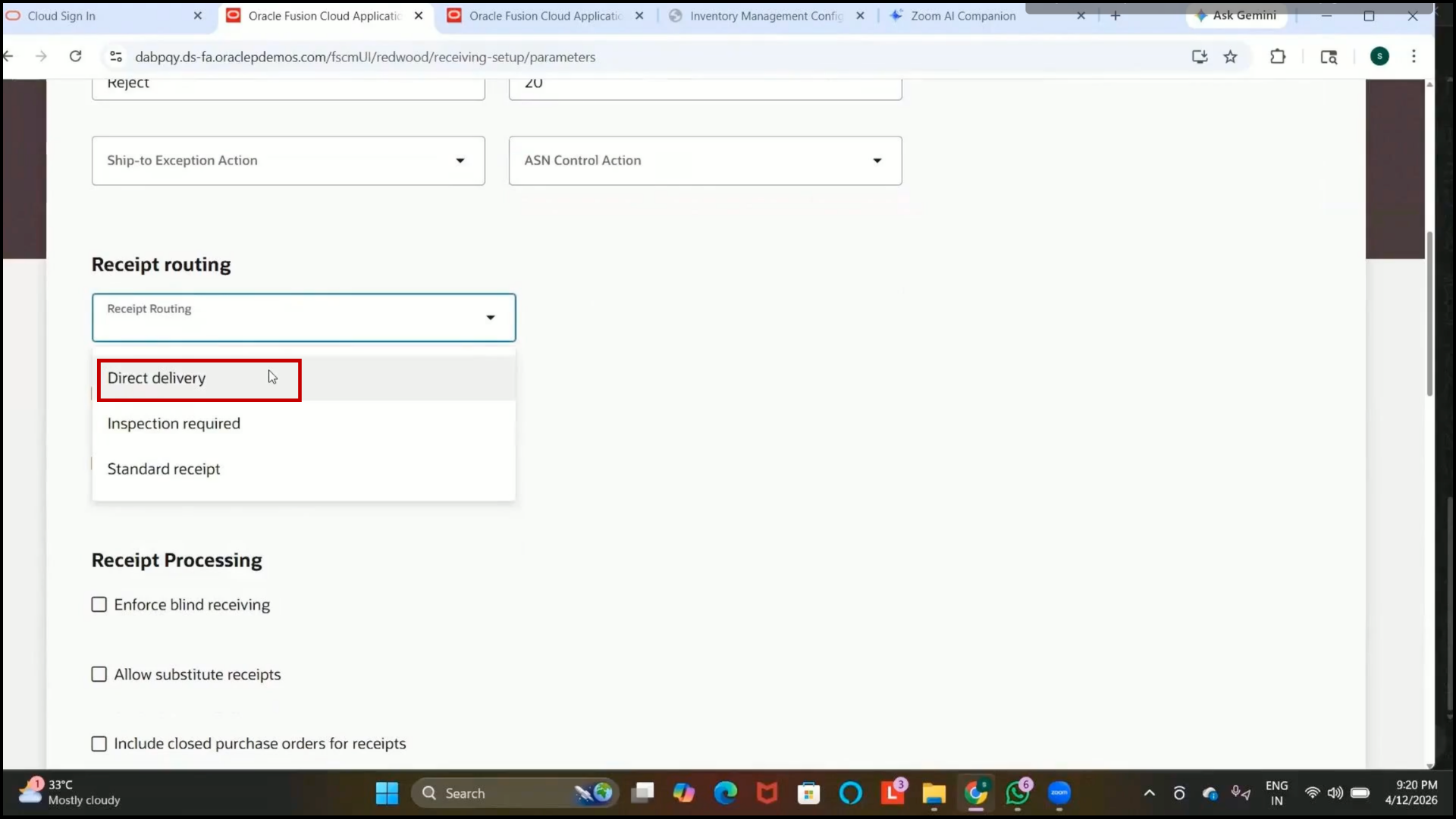The width and height of the screenshot is (1456, 819).
Task: Click the page vertical scrollbar
Action: 1430,315
